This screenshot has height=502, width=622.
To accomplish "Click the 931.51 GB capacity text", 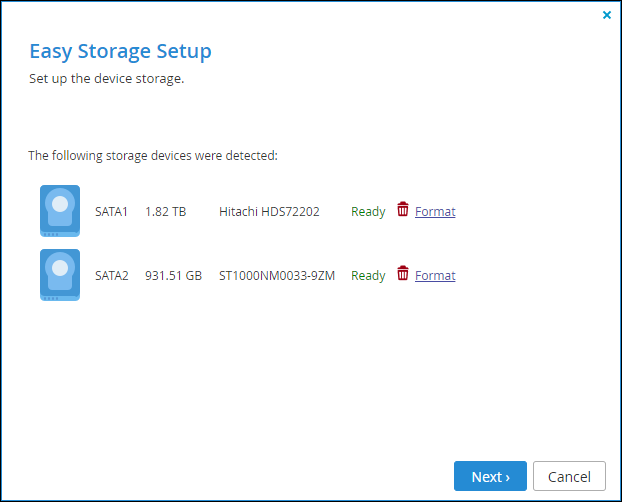I will pyautogui.click(x=173, y=275).
